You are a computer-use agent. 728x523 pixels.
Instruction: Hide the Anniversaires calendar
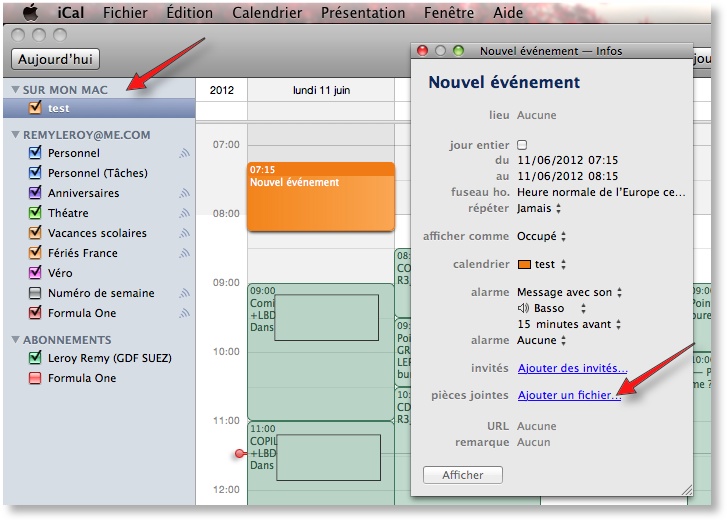(35, 192)
